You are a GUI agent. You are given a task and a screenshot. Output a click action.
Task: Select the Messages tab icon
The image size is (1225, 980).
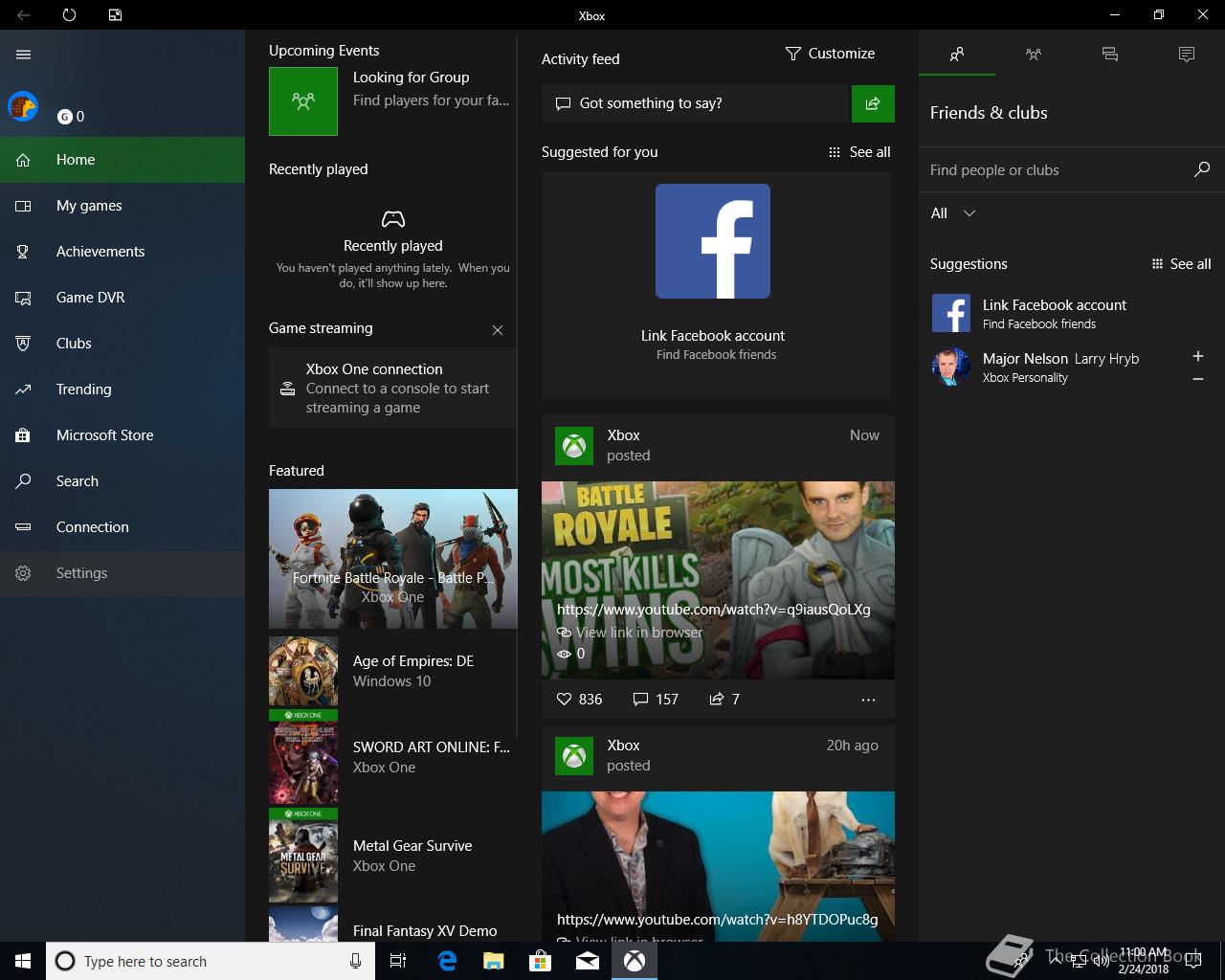point(1110,55)
